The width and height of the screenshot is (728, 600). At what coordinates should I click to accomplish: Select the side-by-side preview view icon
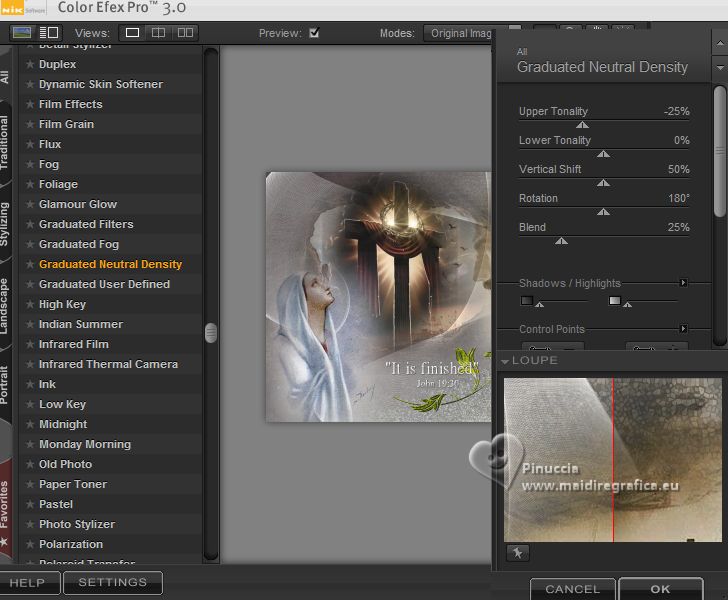click(185, 33)
